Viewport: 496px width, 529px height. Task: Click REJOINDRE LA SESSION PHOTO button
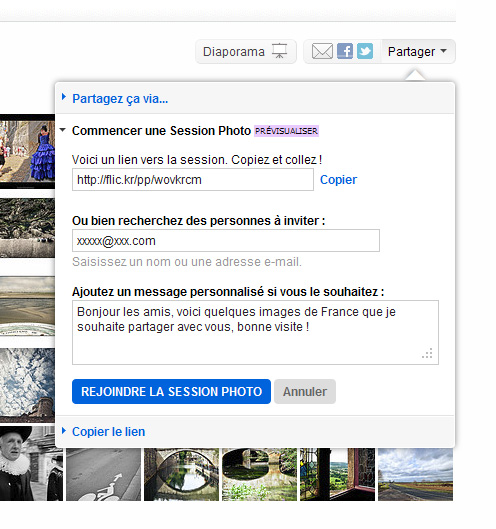tap(171, 391)
